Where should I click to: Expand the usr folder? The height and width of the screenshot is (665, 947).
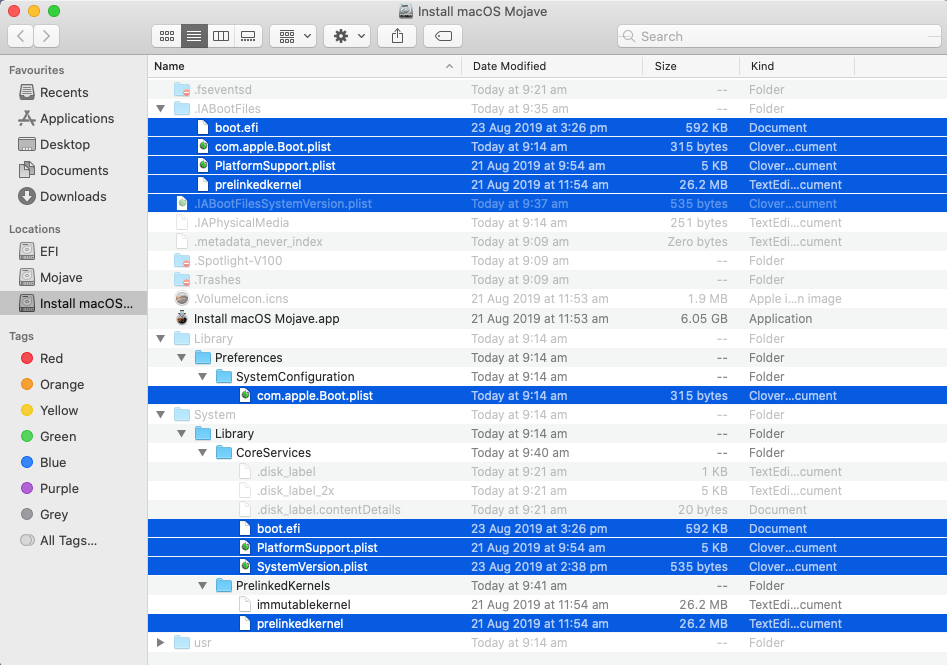(x=161, y=642)
